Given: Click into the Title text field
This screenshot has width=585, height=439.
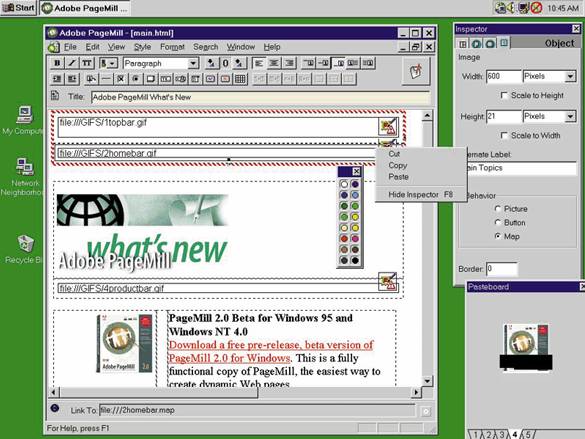Looking at the screenshot, I should click(x=260, y=97).
